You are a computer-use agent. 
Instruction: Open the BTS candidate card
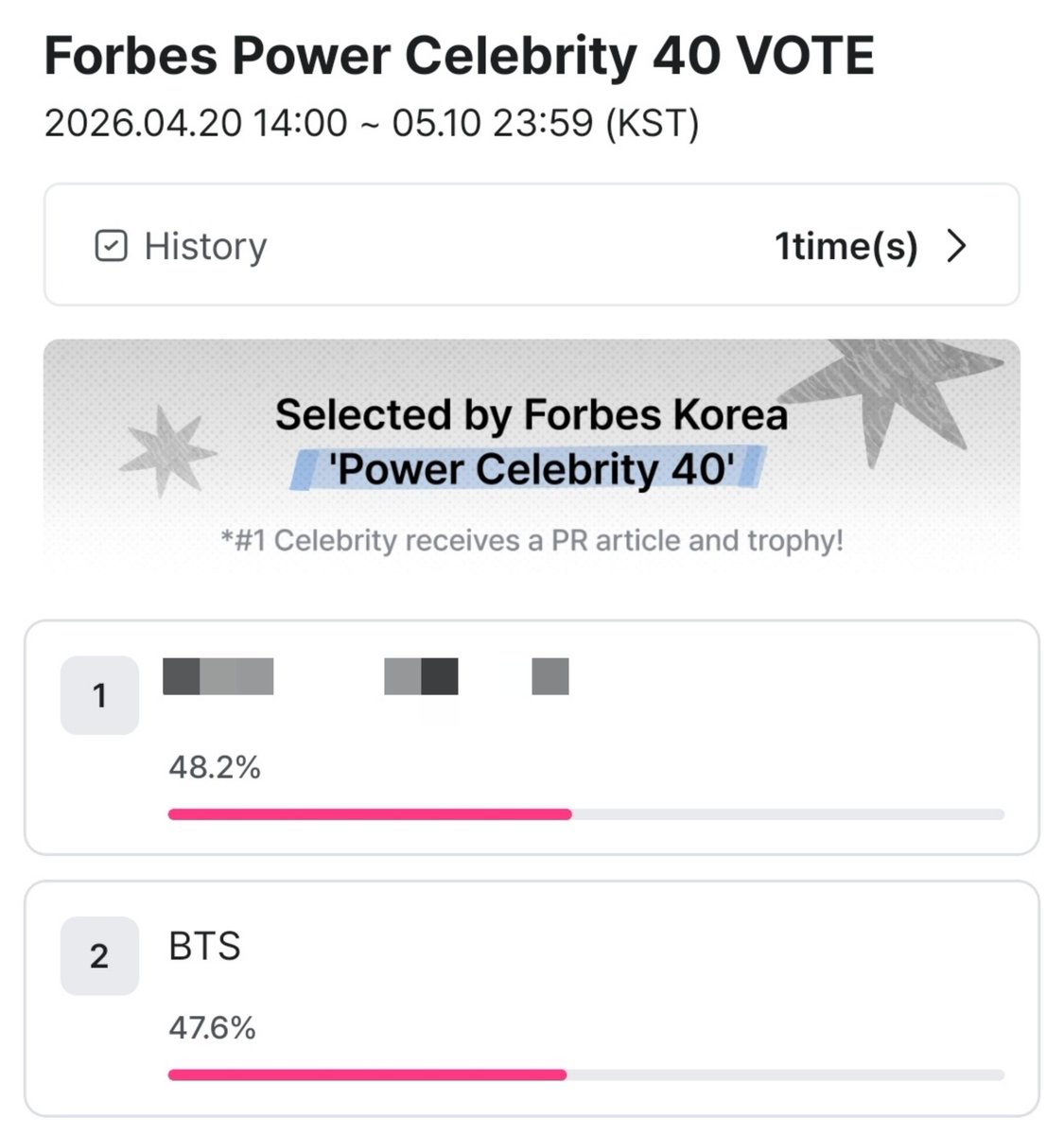[x=532, y=999]
